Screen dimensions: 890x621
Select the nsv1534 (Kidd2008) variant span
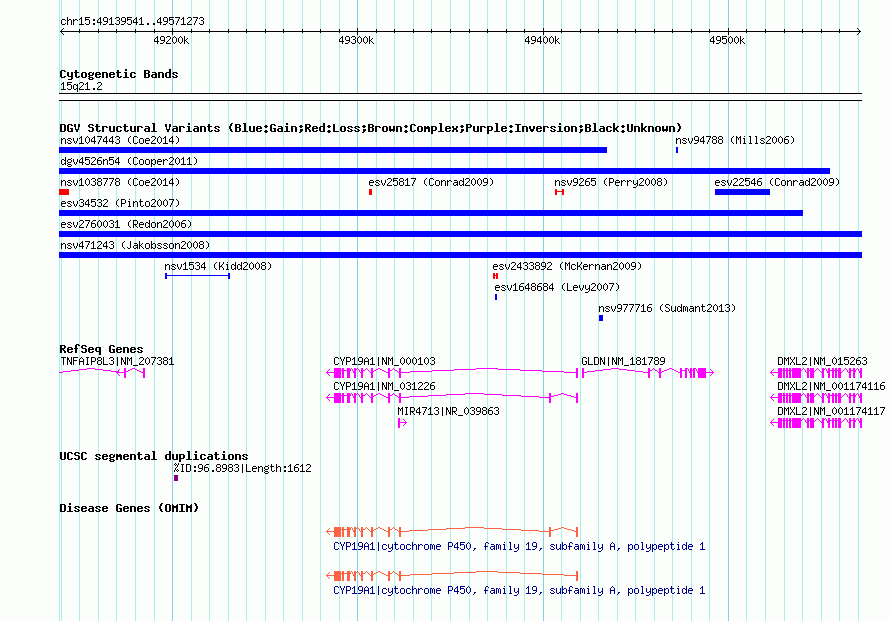pyautogui.click(x=198, y=276)
